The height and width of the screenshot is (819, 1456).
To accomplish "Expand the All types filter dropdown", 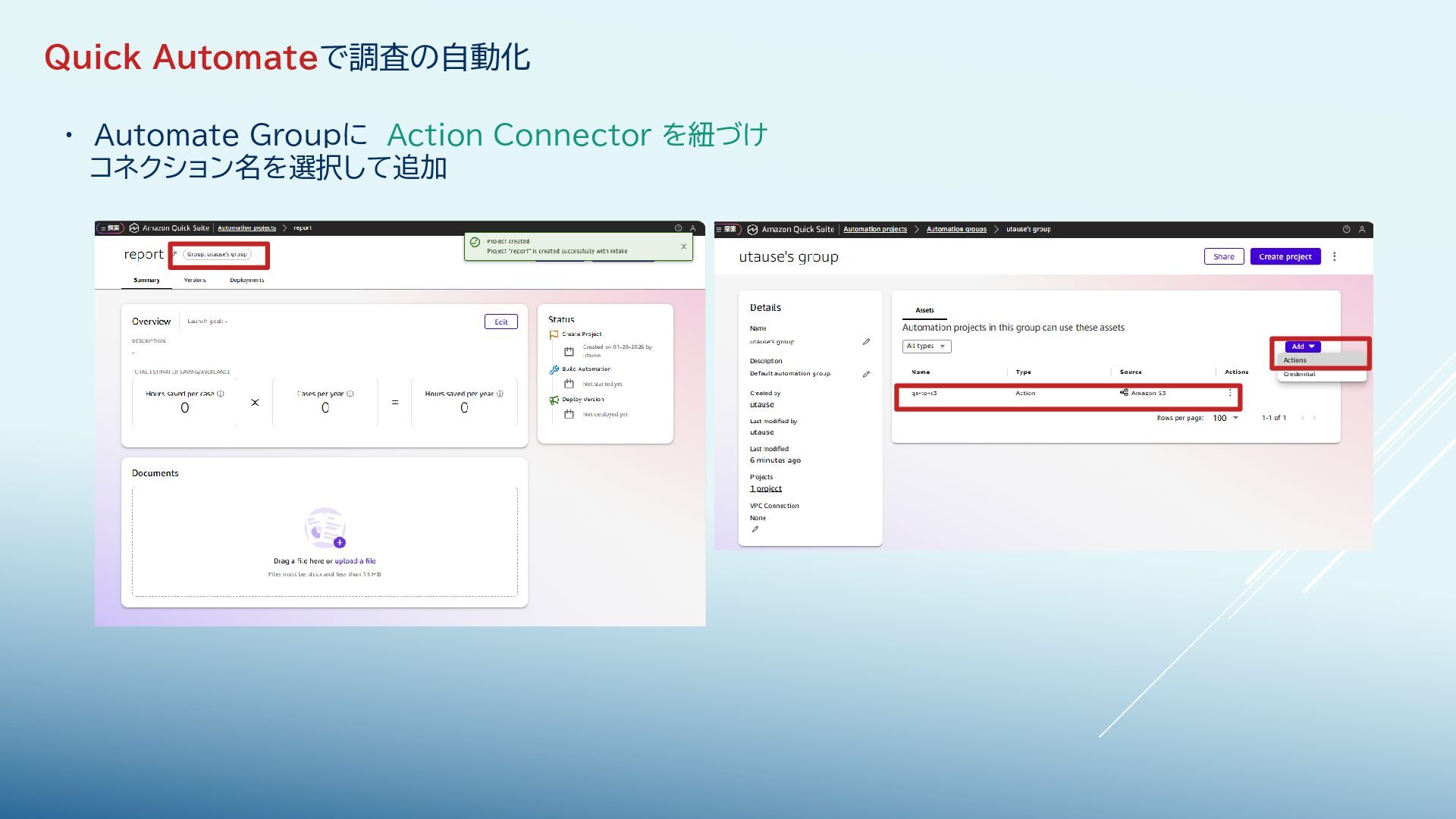I will click(926, 347).
